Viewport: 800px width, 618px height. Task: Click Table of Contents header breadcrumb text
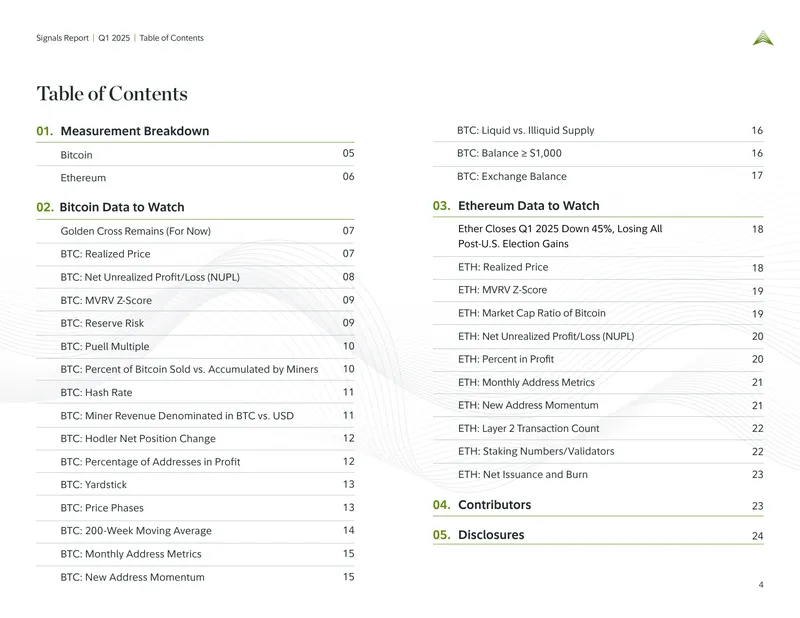(x=171, y=38)
